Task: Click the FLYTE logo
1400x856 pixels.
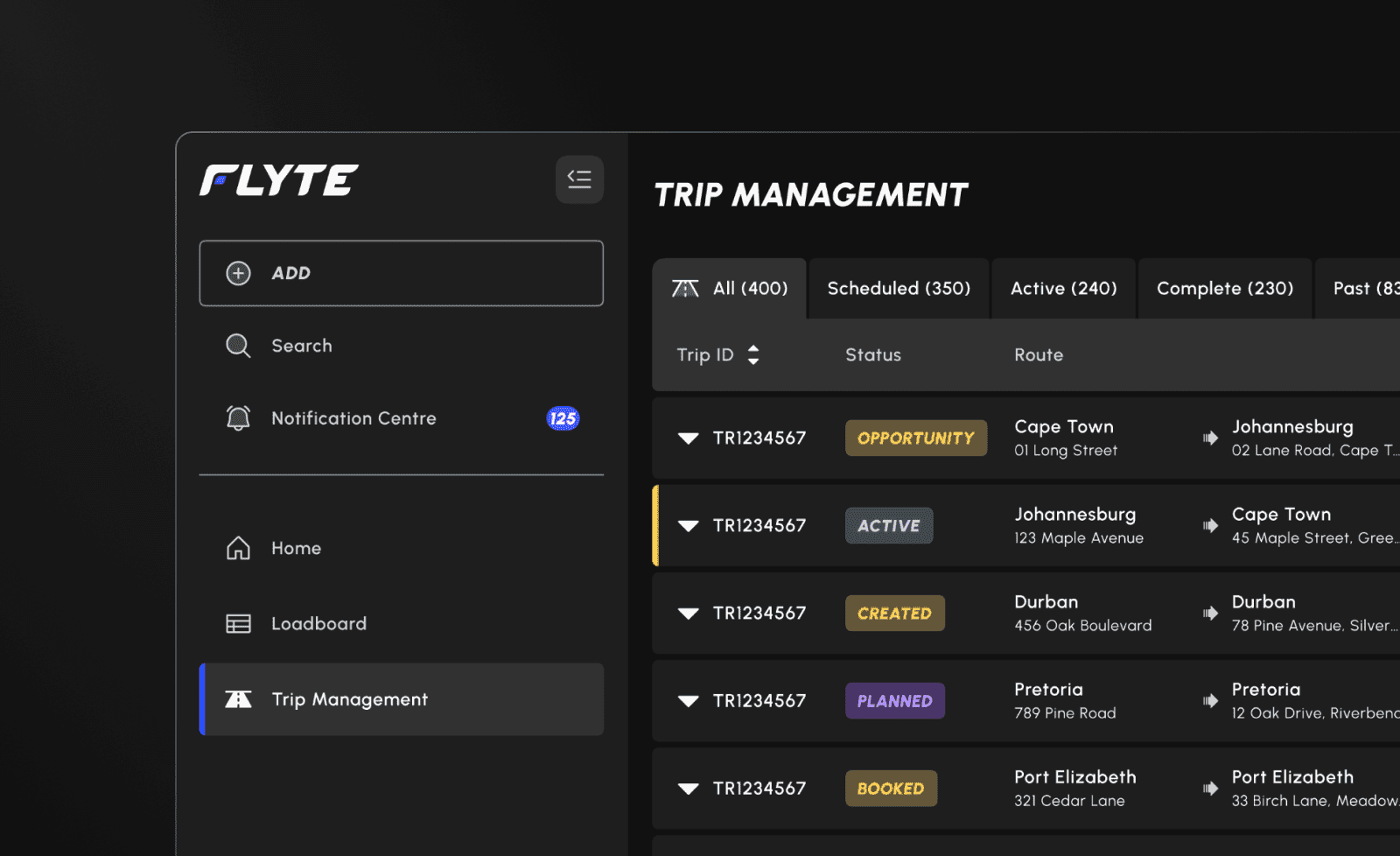Action: (x=279, y=179)
